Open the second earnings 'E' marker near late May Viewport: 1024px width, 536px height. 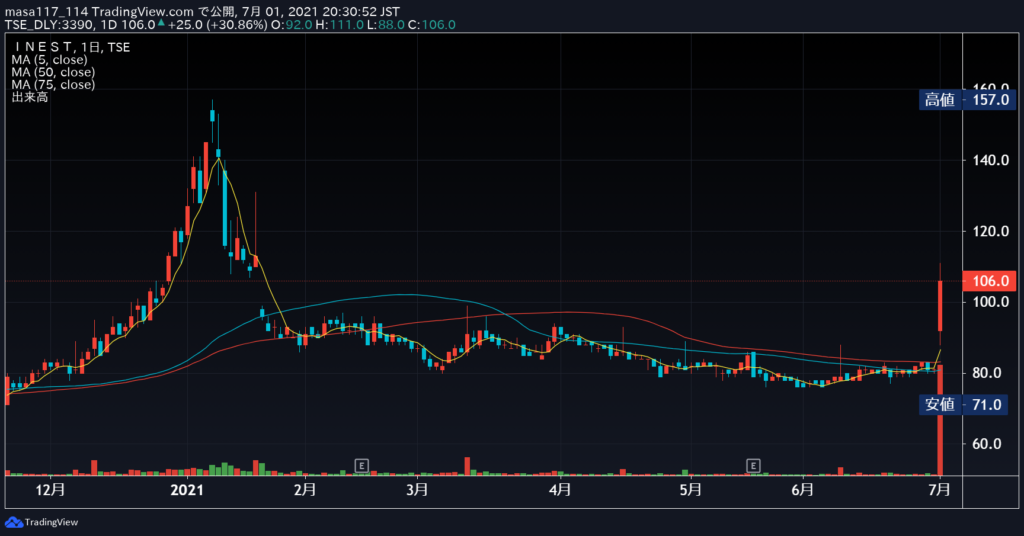tap(753, 465)
